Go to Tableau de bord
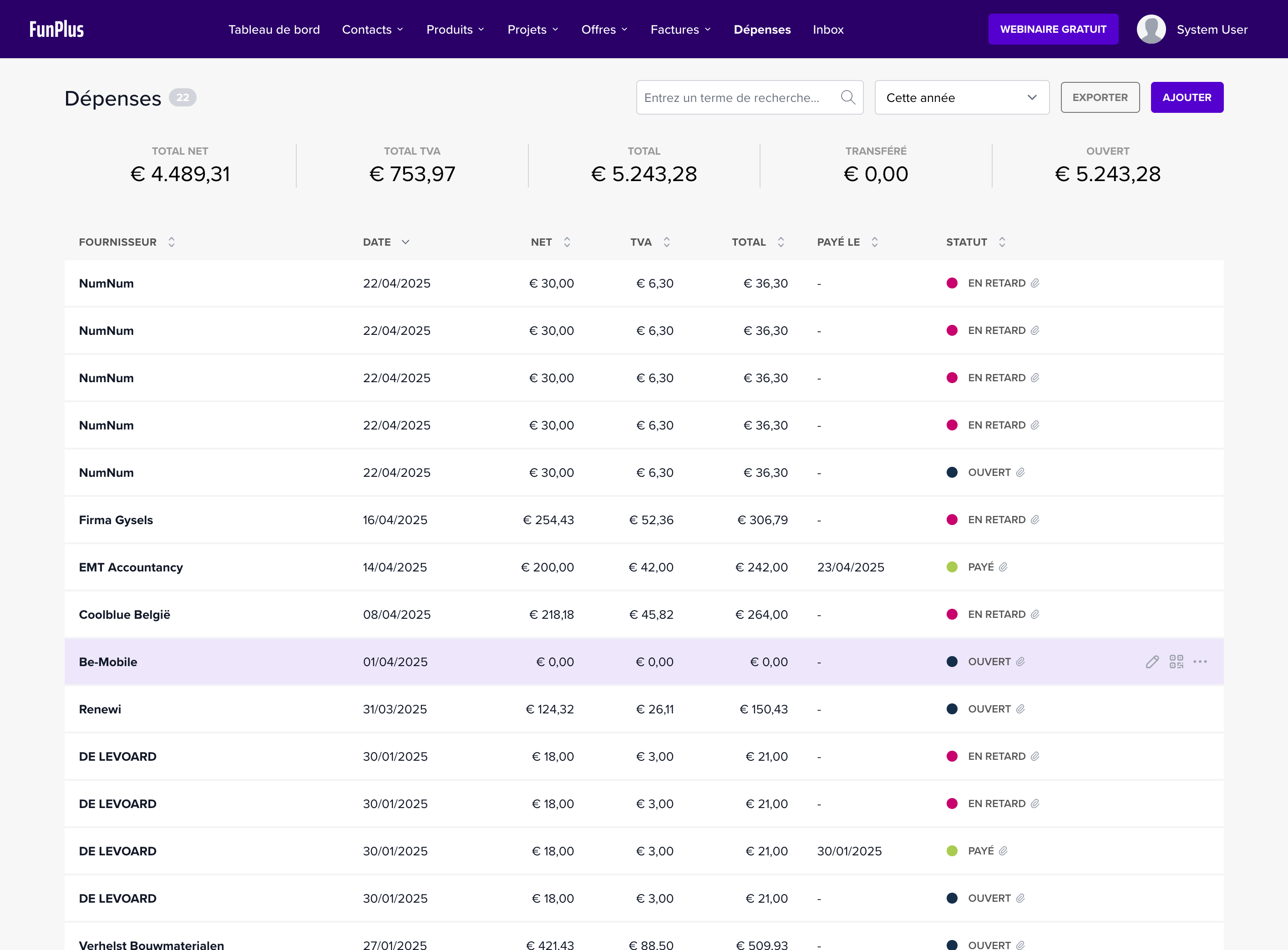This screenshot has width=1288, height=950. click(274, 29)
